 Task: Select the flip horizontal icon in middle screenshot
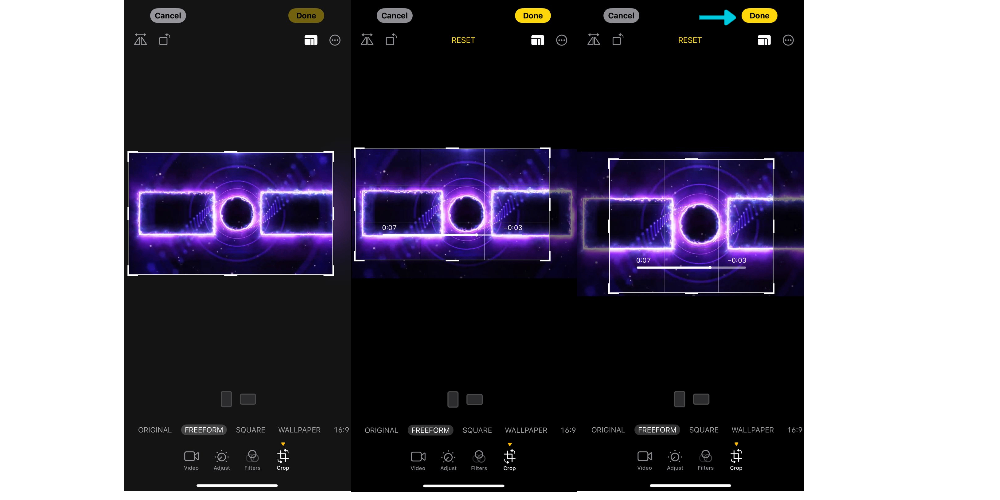point(367,40)
